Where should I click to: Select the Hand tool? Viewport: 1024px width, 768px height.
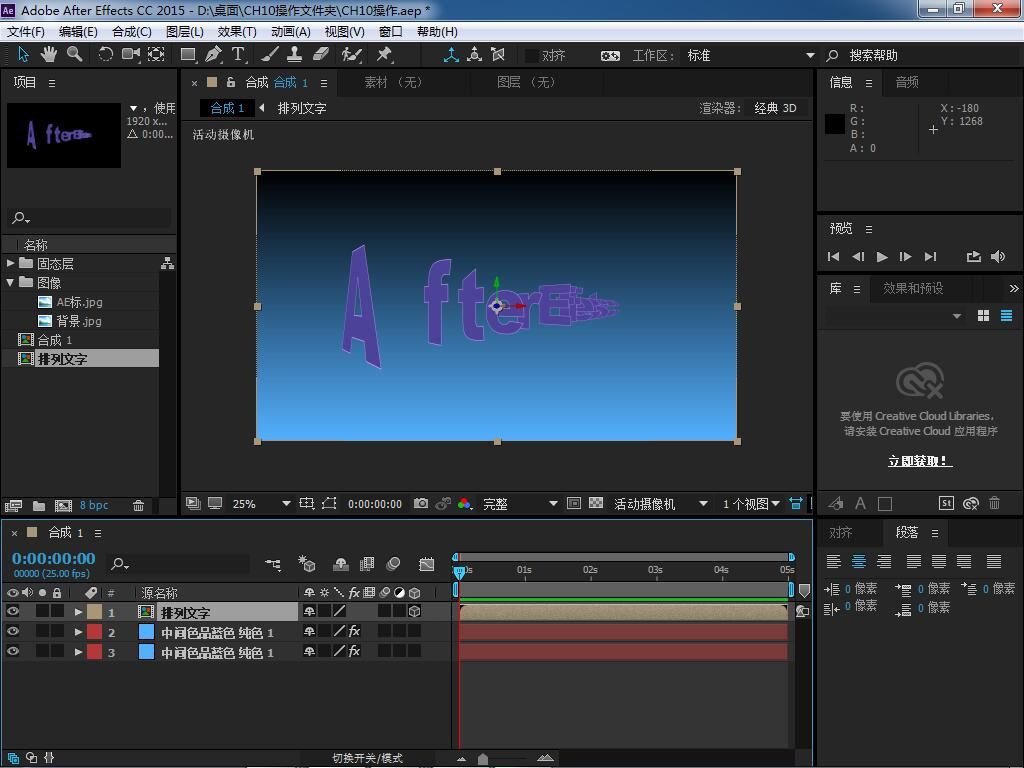(48, 55)
